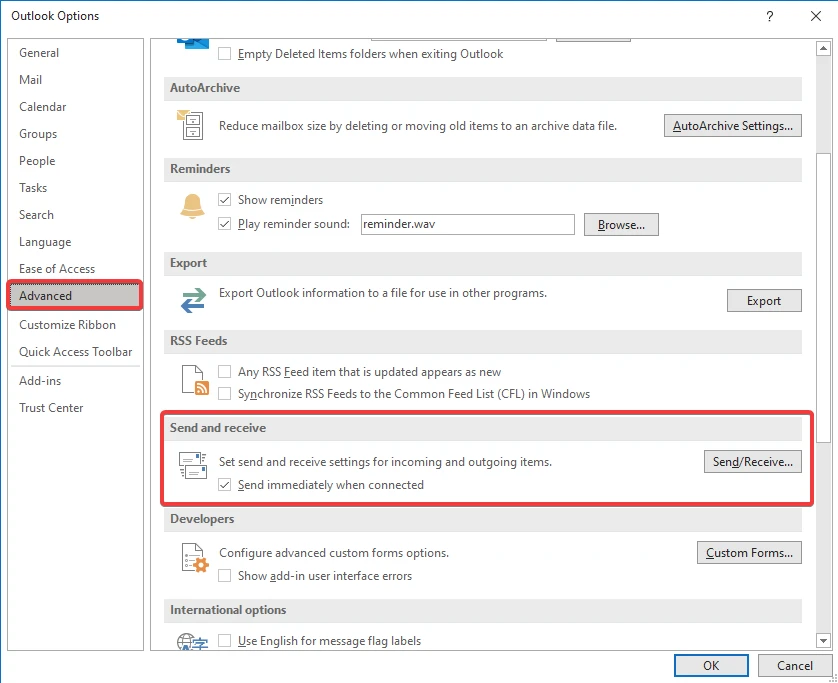Click the 'Export' section heading text

coord(188,263)
